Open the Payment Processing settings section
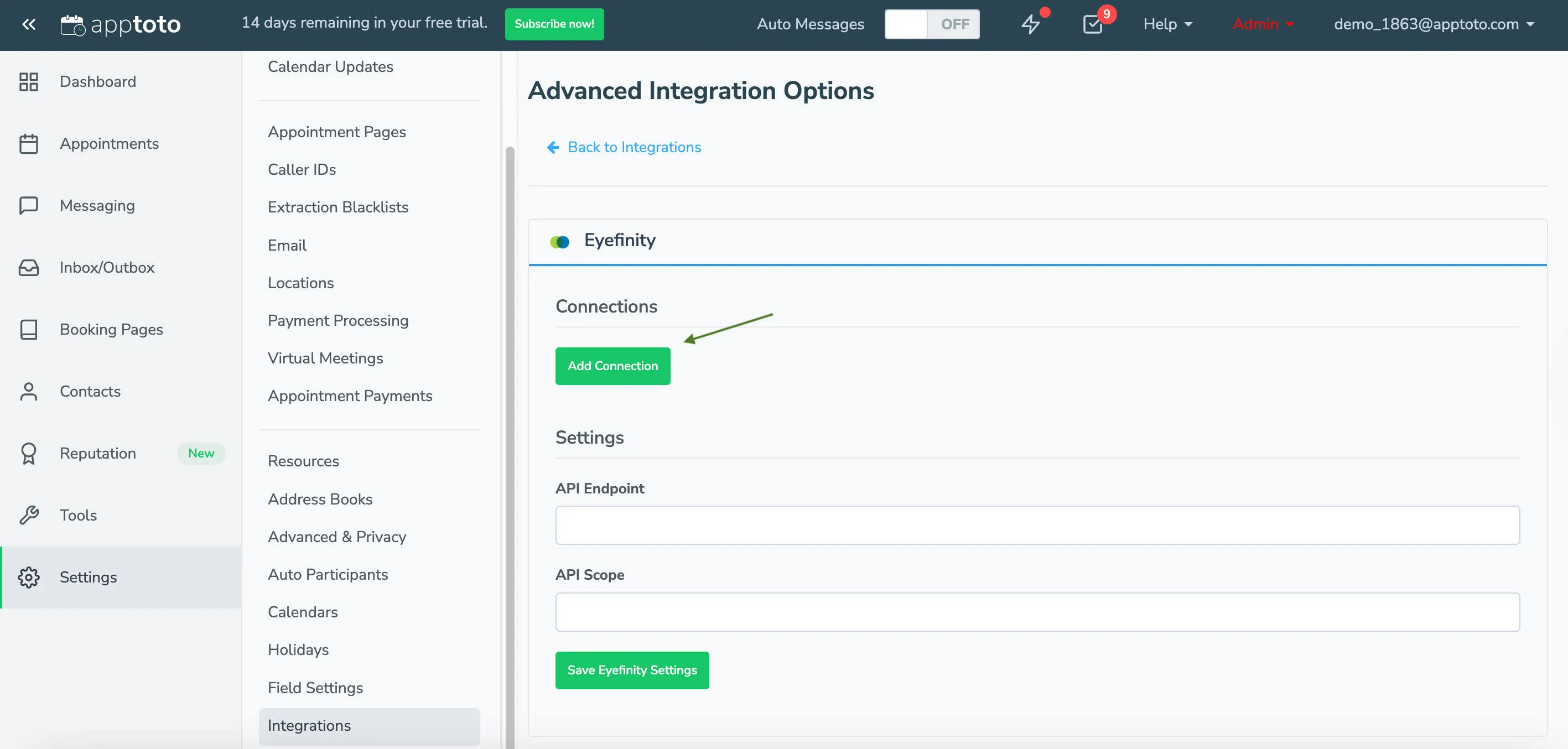This screenshot has width=1568, height=749. 338,320
